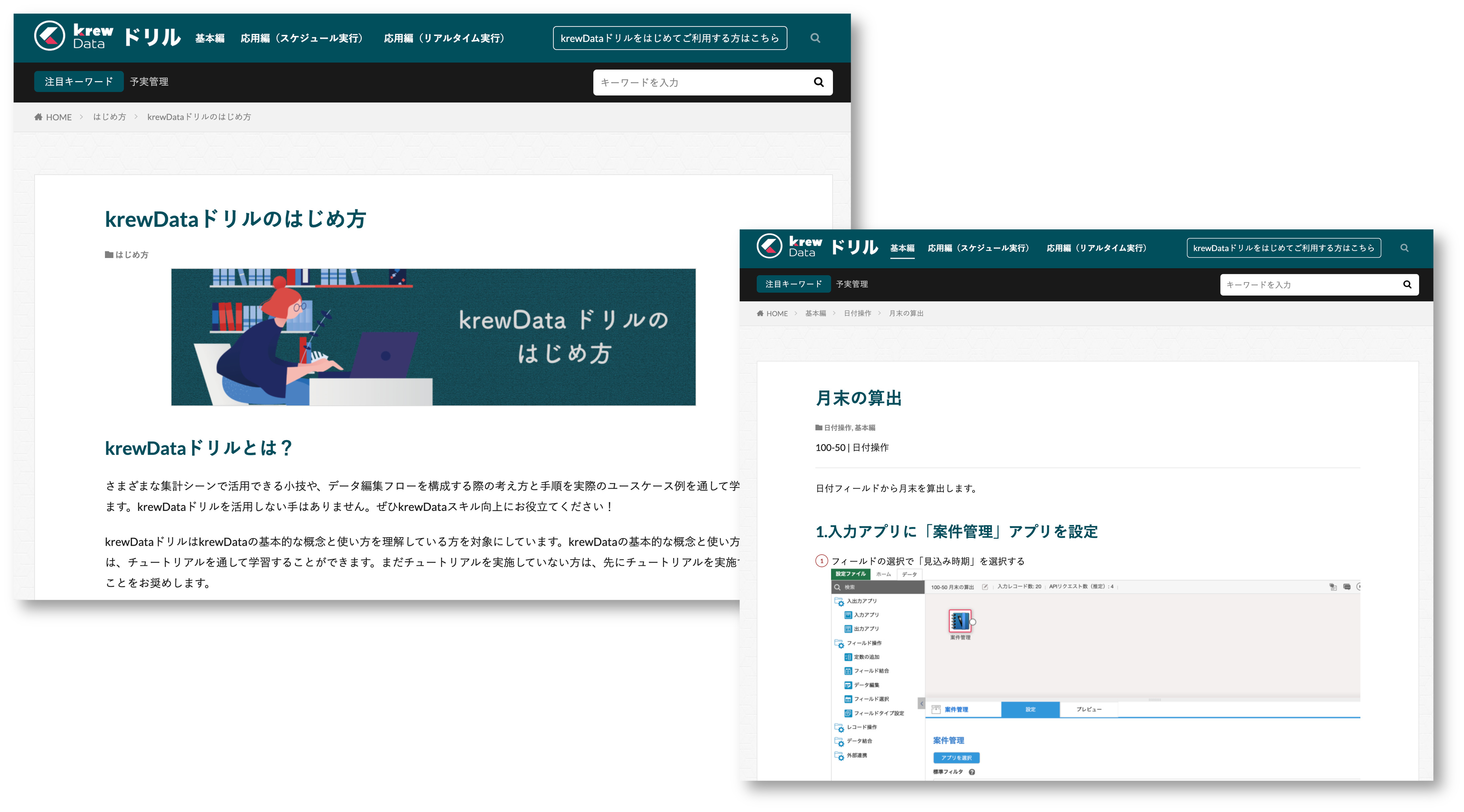
Task: Click the search submit icon in the right keyword box
Action: pos(1407,285)
